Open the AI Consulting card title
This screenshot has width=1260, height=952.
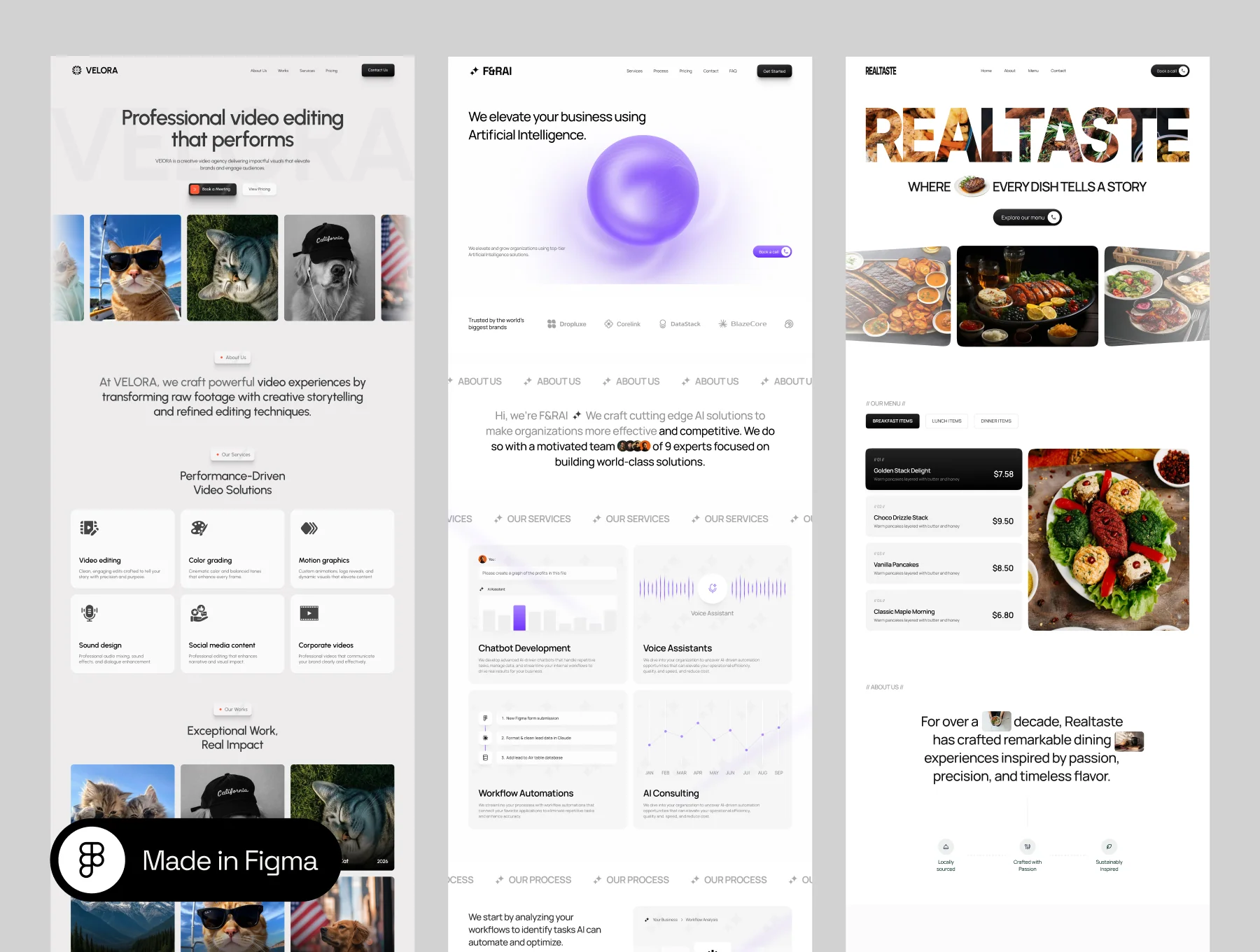[671, 793]
